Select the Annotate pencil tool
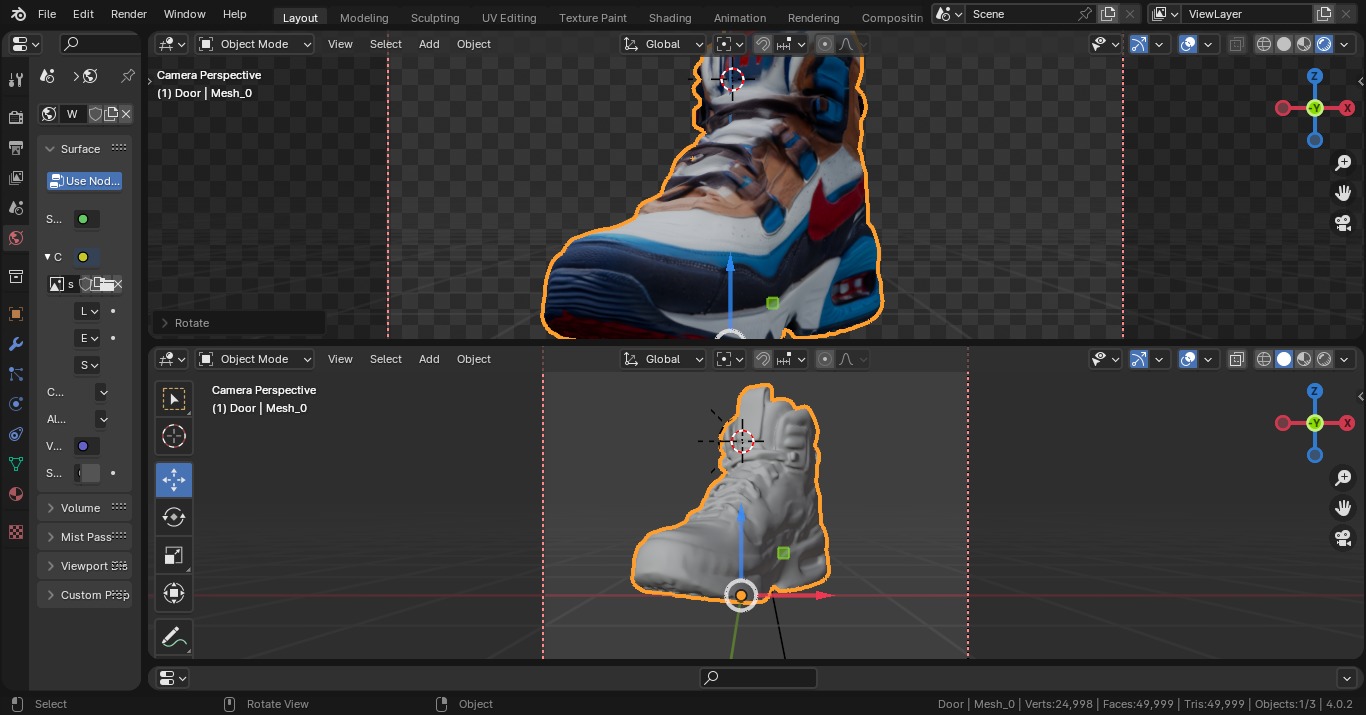The width and height of the screenshot is (1366, 715). point(174,637)
